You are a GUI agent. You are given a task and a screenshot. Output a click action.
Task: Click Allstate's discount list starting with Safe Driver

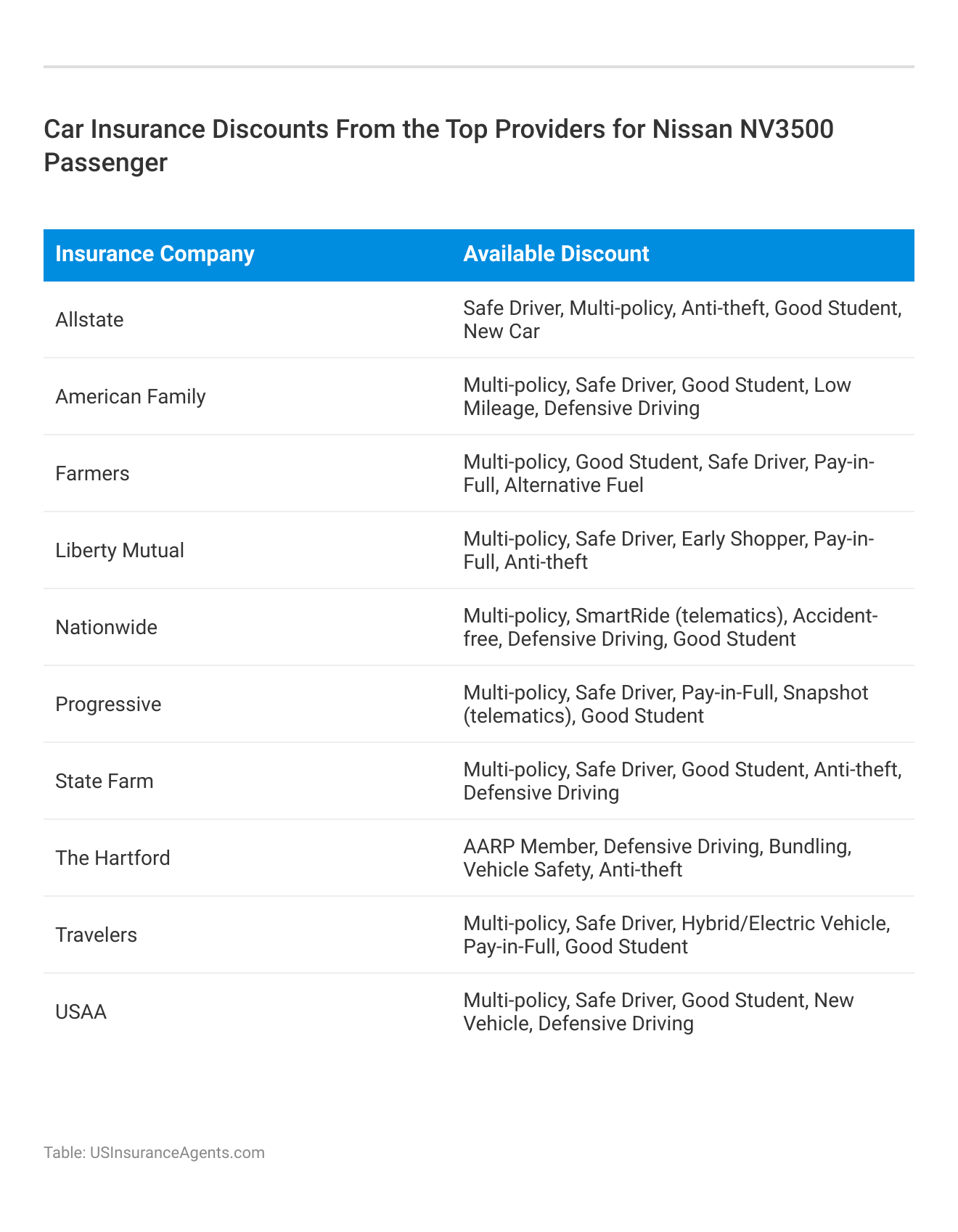click(682, 320)
